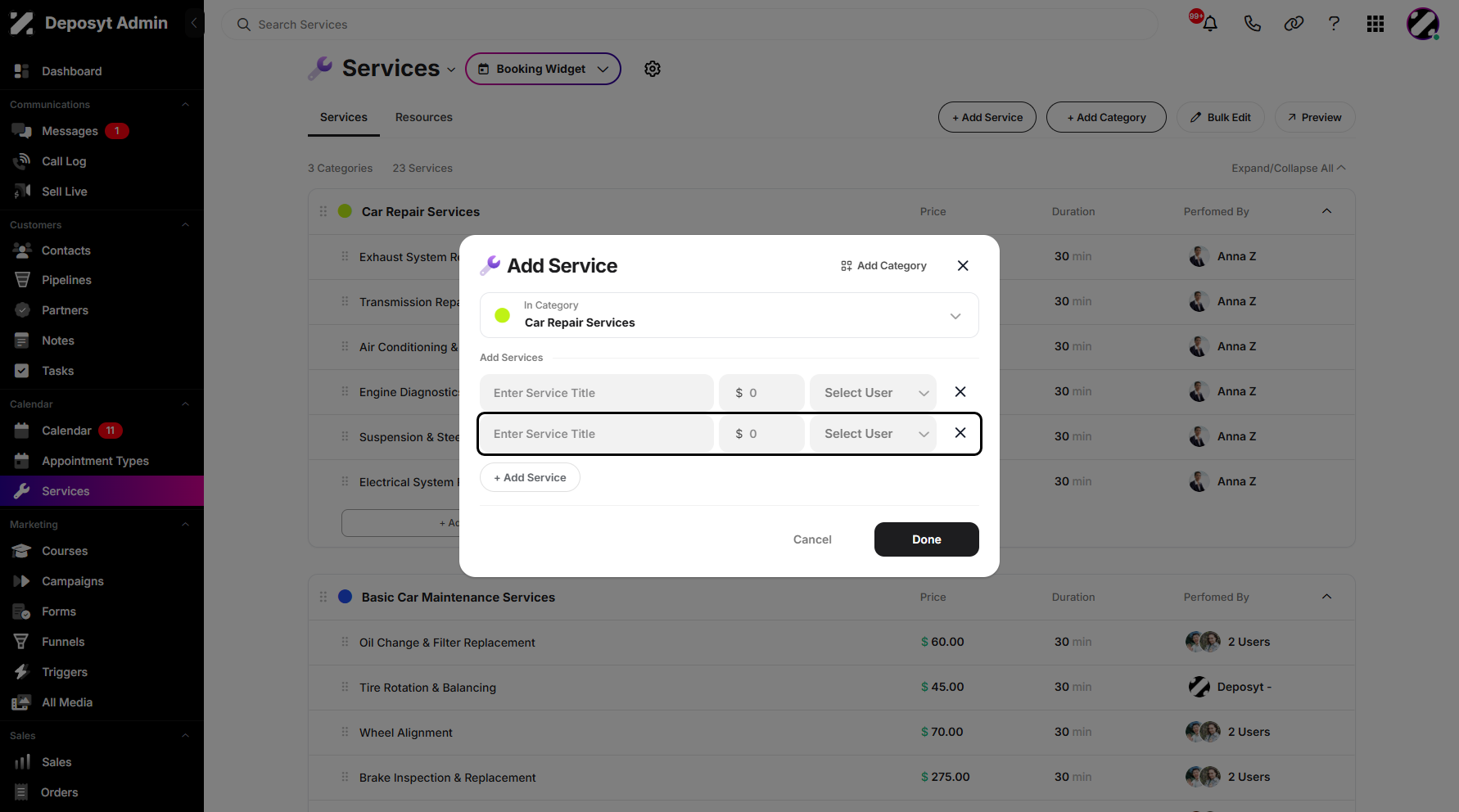Click Add Category in the dialog header
The width and height of the screenshot is (1459, 812).
tap(883, 265)
